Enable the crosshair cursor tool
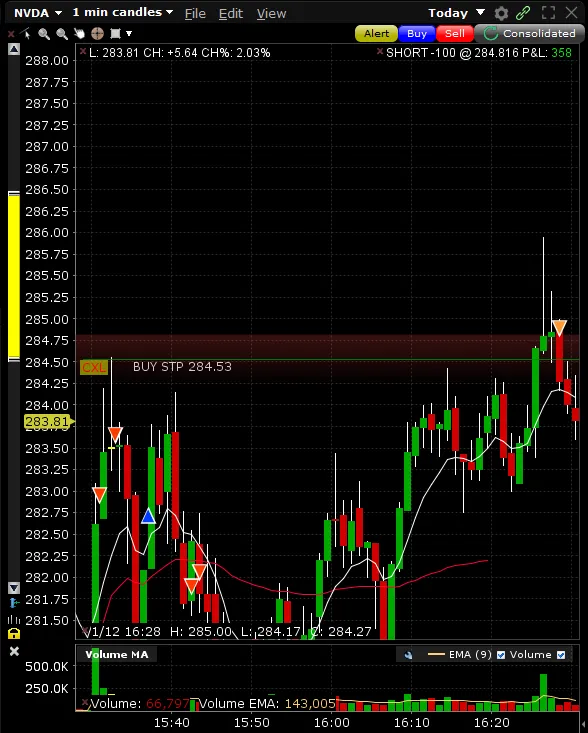588x733 pixels. [97, 34]
